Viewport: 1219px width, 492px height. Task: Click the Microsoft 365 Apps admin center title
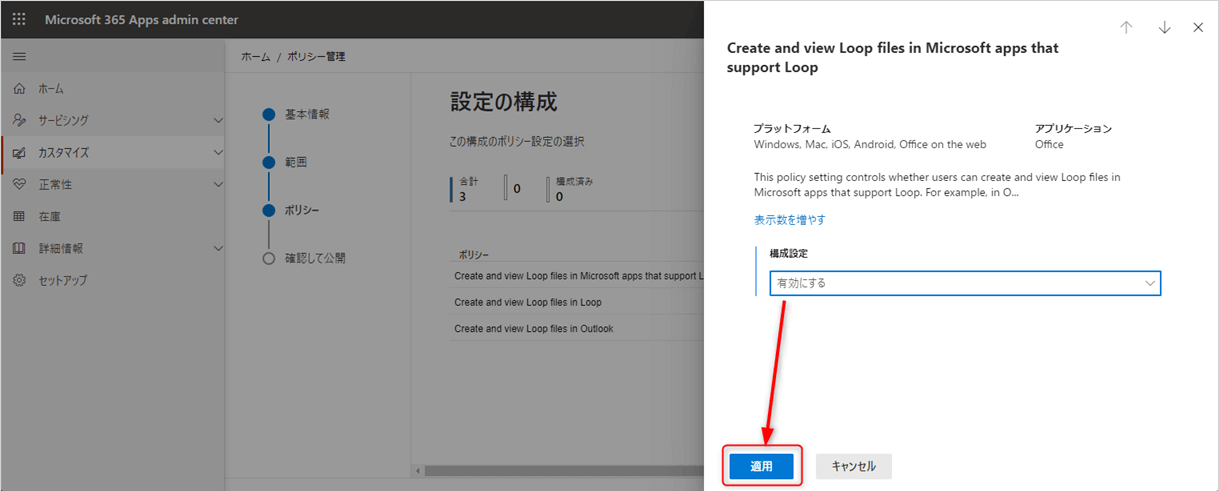pyautogui.click(x=141, y=20)
